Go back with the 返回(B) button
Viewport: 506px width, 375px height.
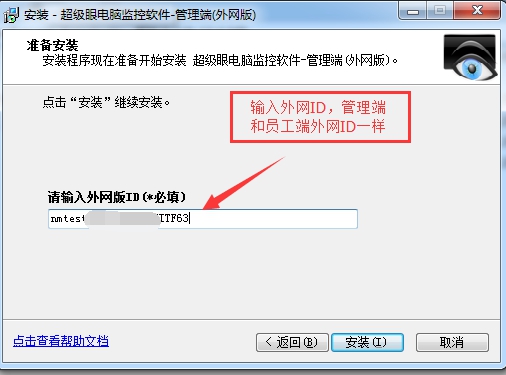pyautogui.click(x=292, y=342)
